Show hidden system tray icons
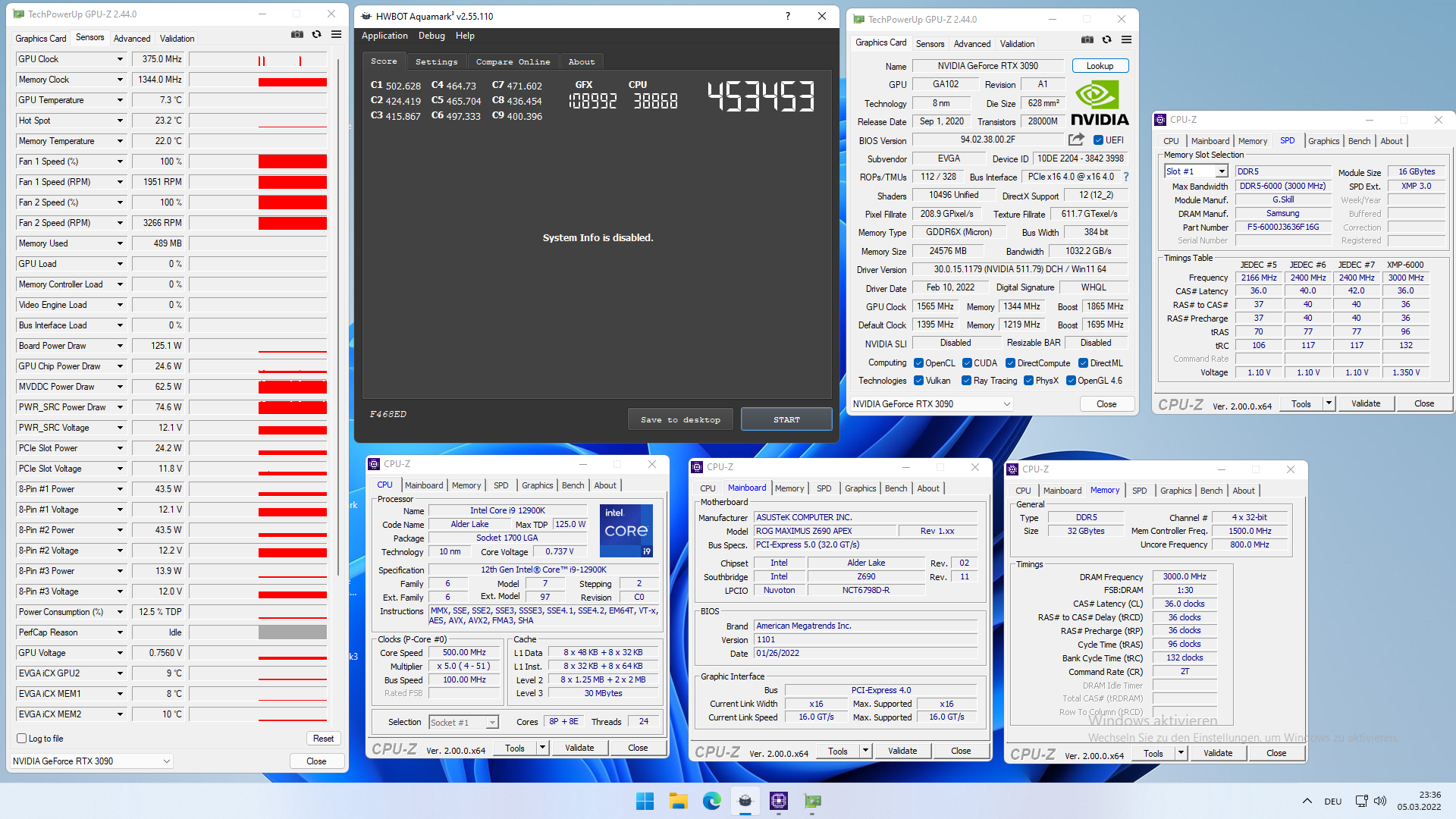 point(1307,801)
